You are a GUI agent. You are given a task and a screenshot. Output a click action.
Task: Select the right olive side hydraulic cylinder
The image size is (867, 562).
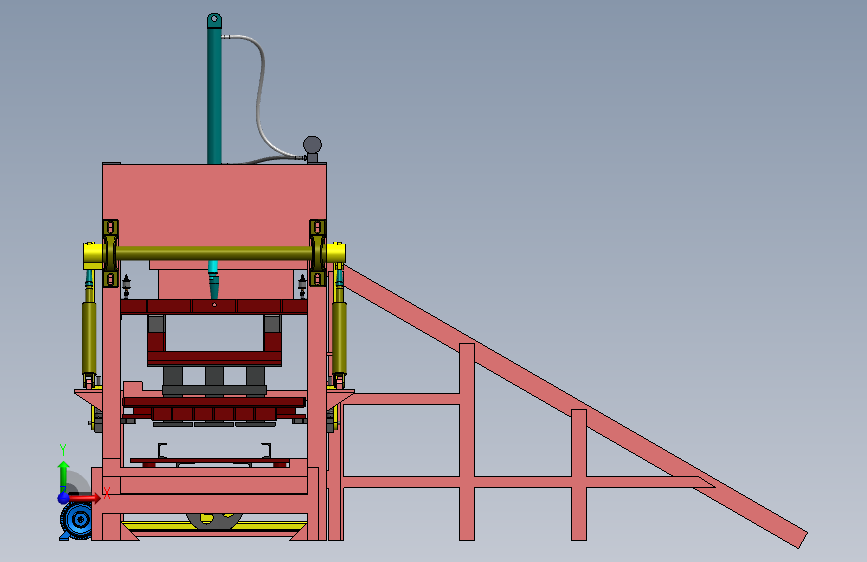click(340, 338)
